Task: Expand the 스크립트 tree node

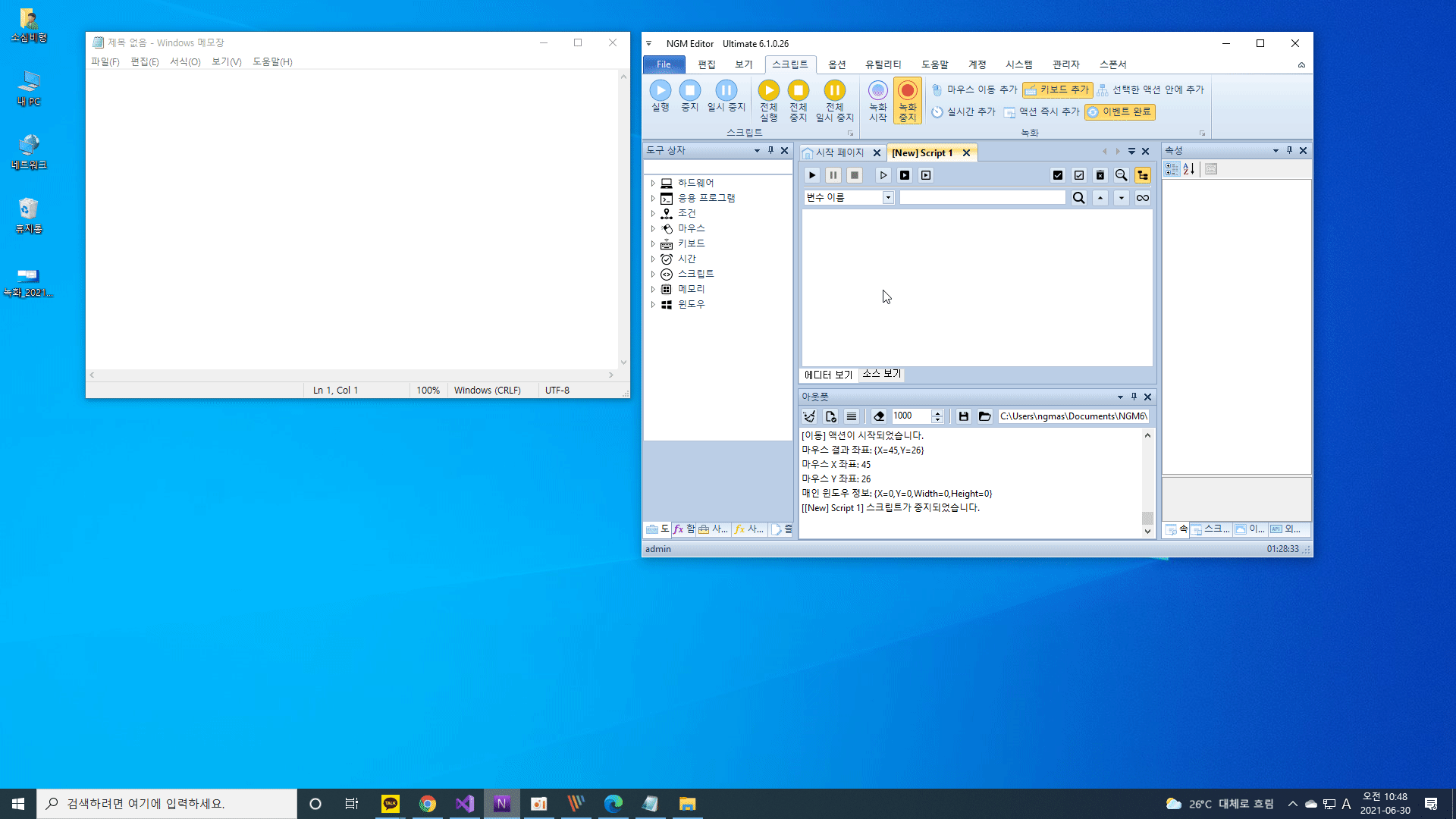Action: (653, 274)
